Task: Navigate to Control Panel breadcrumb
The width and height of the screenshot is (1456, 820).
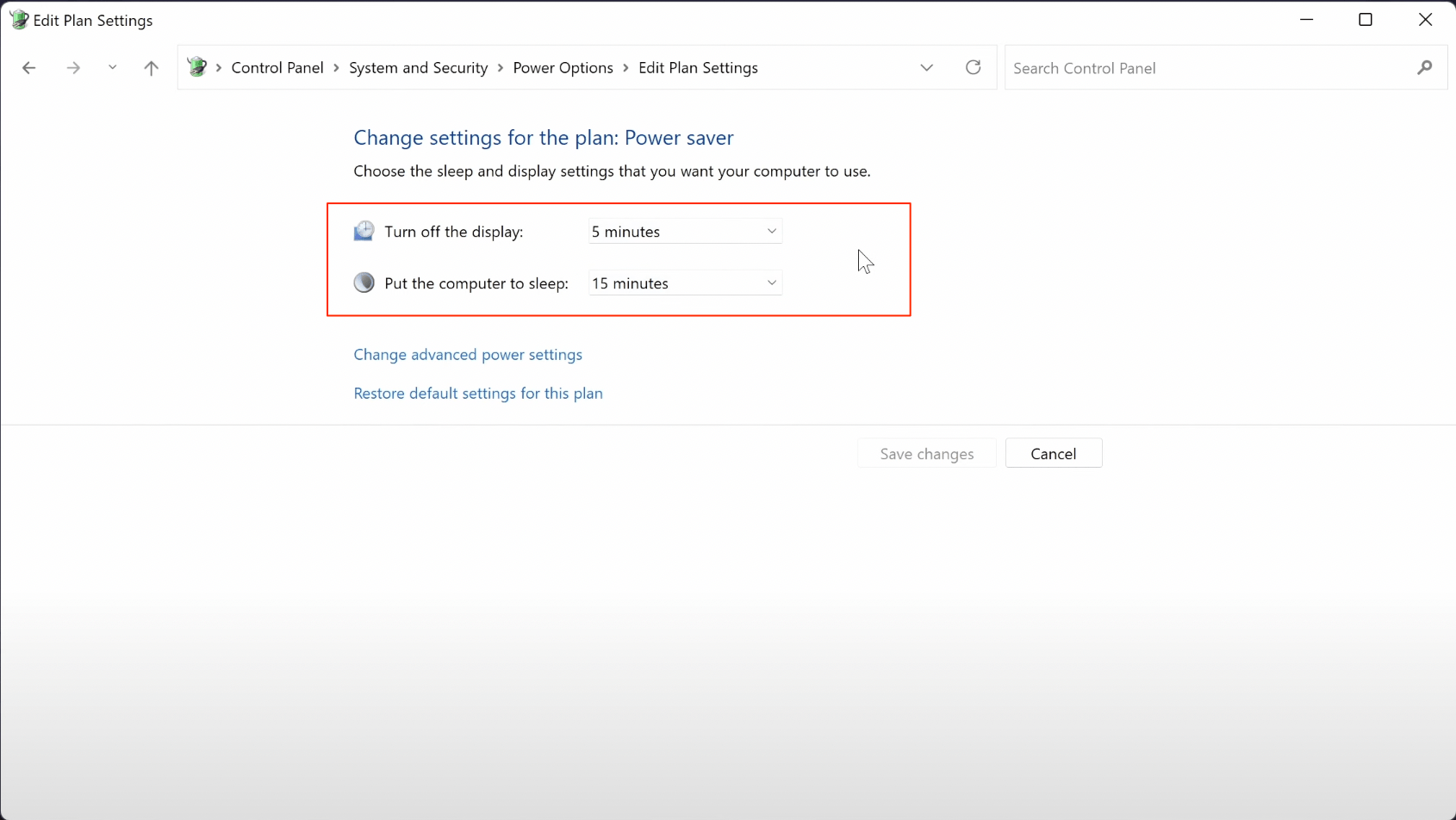Action: pyautogui.click(x=277, y=68)
